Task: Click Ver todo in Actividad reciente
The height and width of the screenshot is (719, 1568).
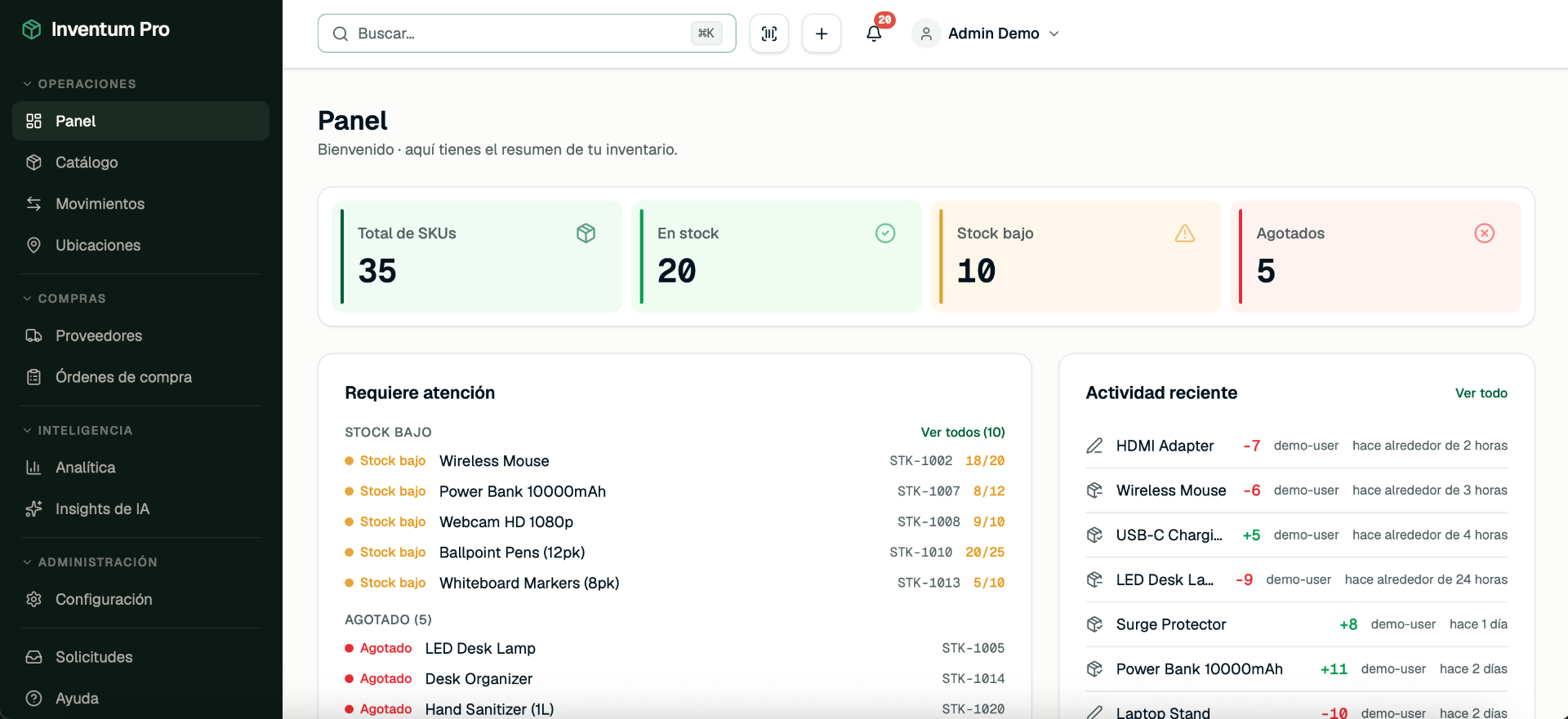Action: [x=1481, y=393]
